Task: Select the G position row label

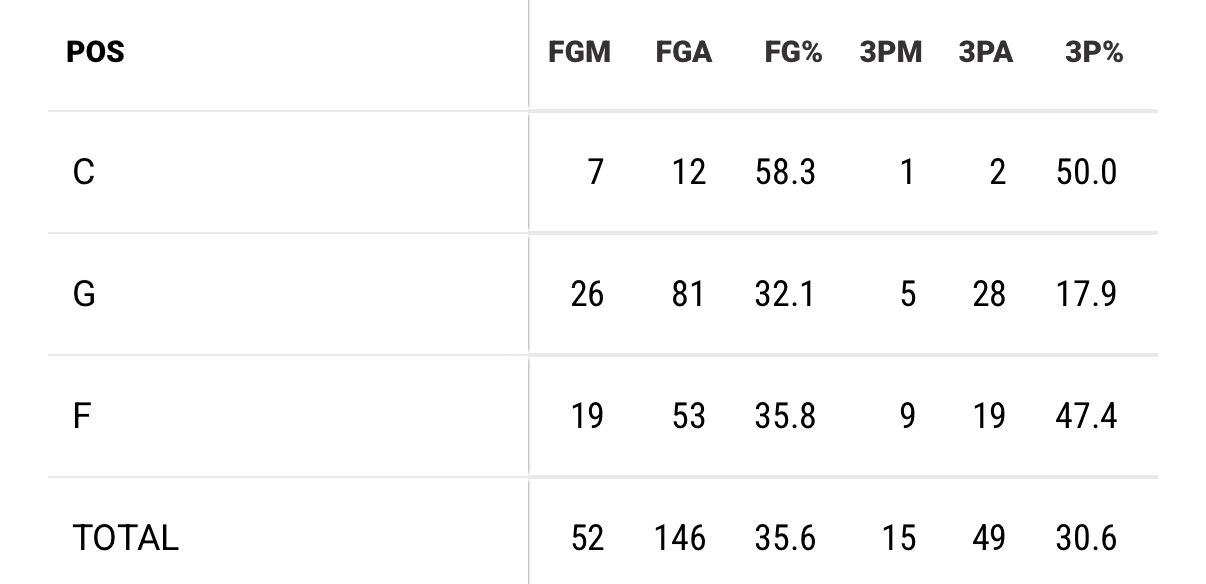Action: (85, 295)
